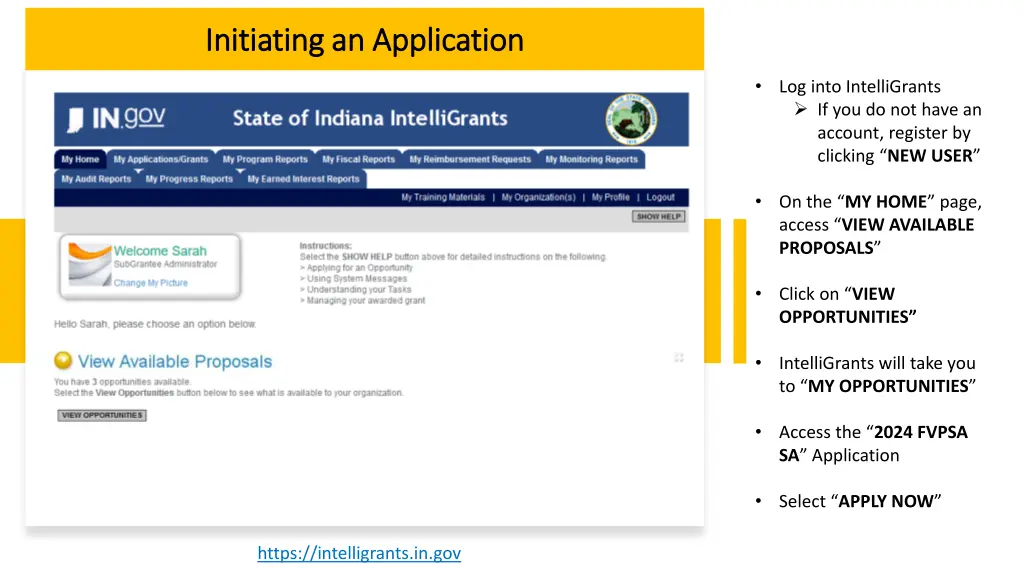Screen dimensions: 1024x576
Task: Click the Change My Picture link
Action: point(150,283)
